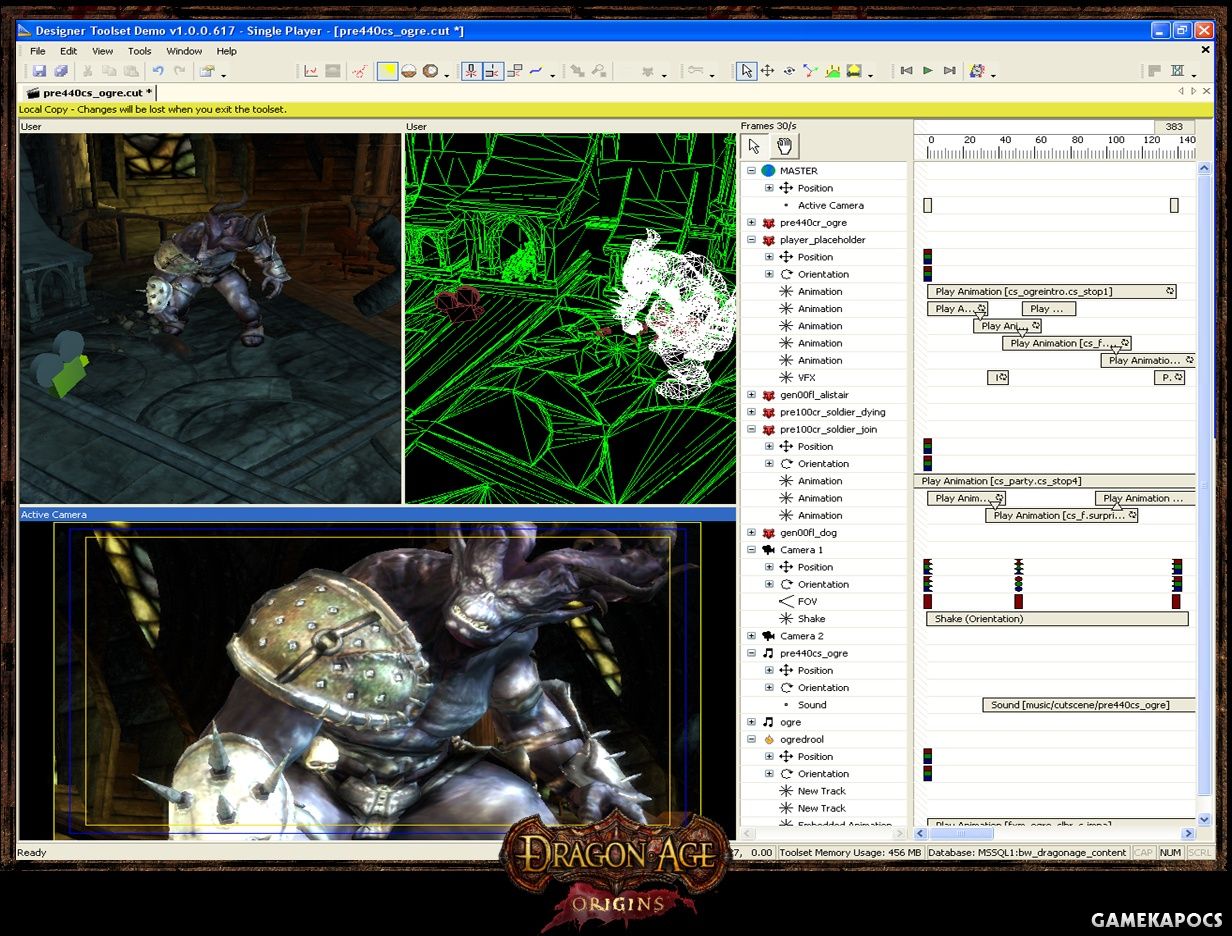Collapse the Camera 1 track
Screen dimensions: 1232x936
click(x=751, y=550)
